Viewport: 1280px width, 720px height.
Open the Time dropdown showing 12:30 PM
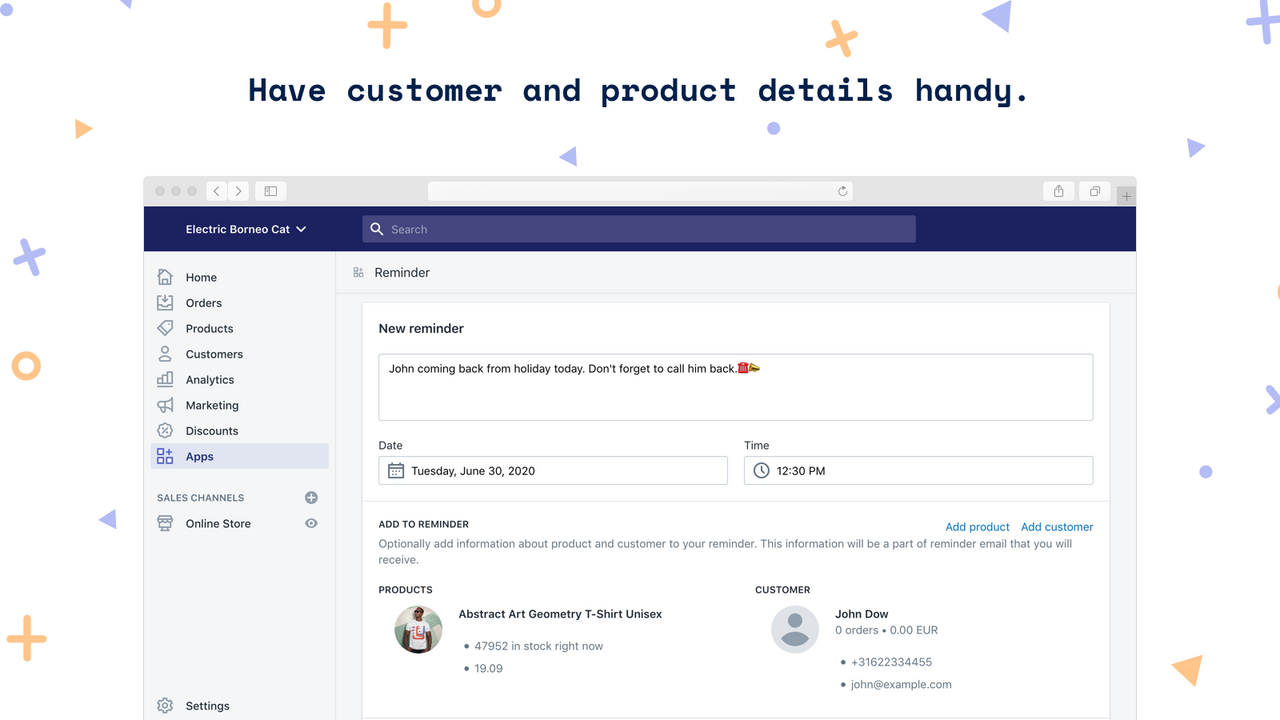pyautogui.click(x=917, y=470)
